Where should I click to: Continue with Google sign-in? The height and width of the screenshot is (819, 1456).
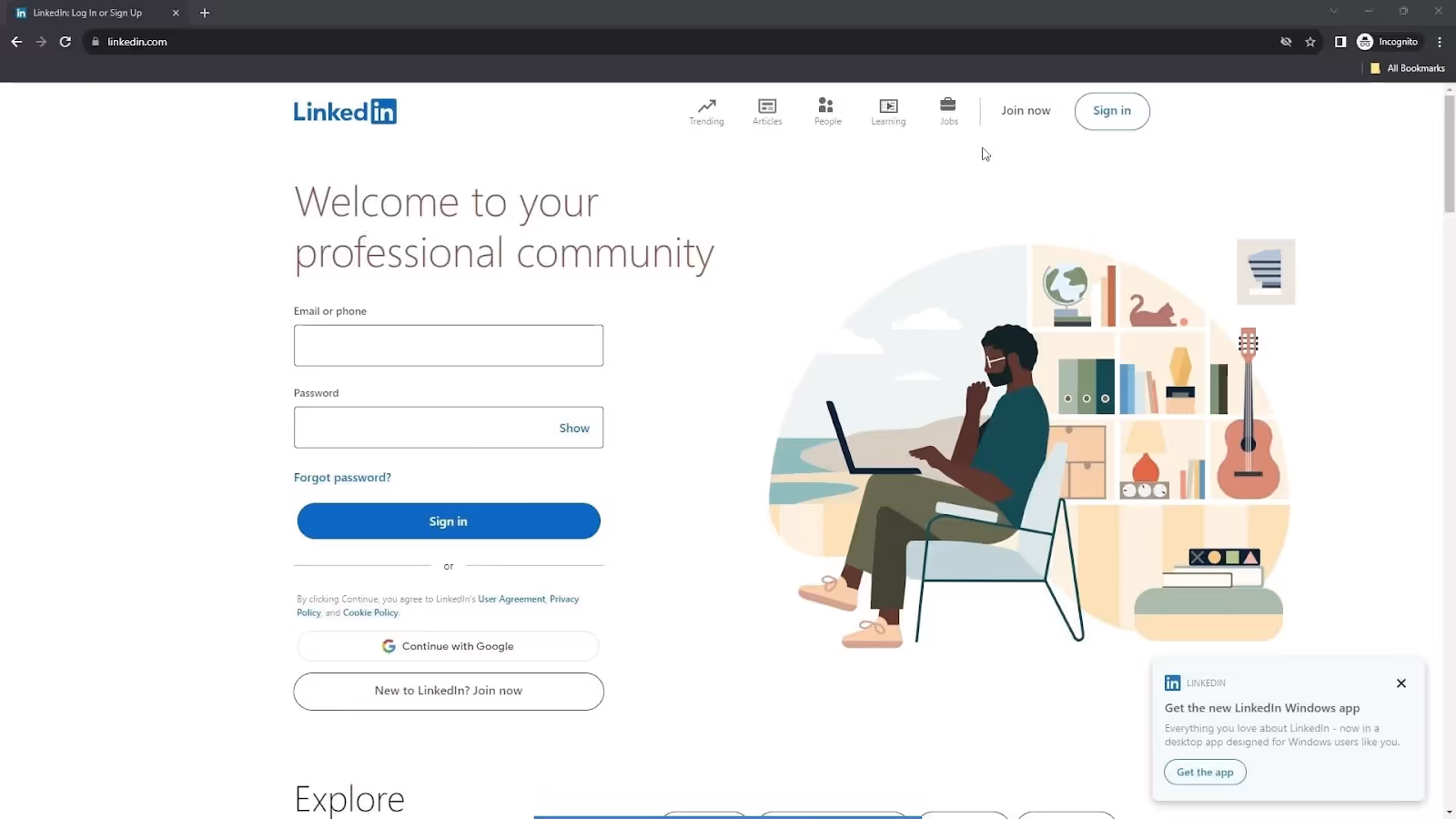[448, 645]
